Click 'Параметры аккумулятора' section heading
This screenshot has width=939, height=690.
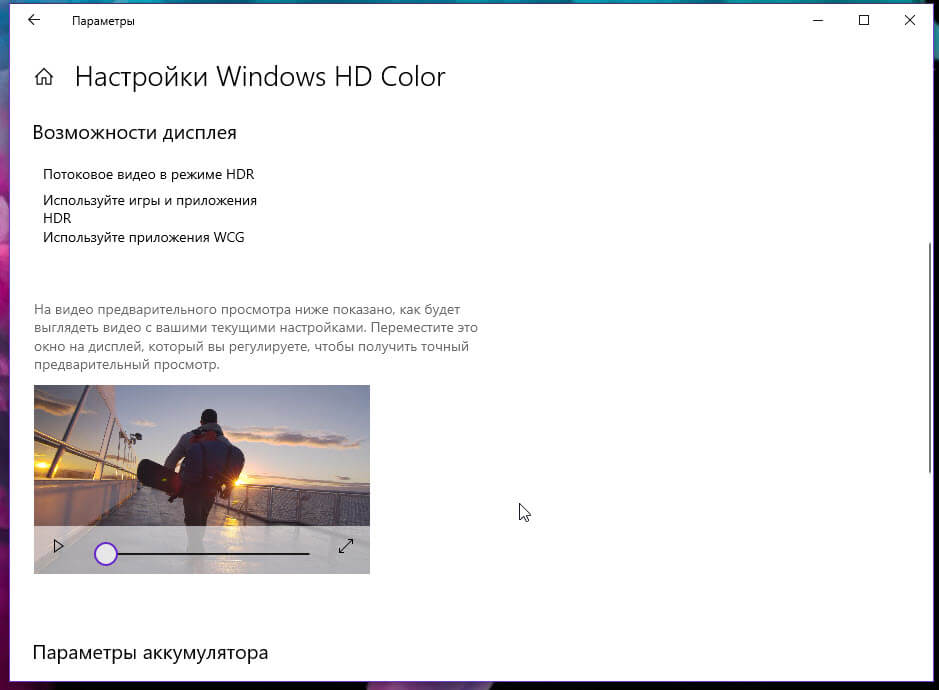pyautogui.click(x=150, y=652)
